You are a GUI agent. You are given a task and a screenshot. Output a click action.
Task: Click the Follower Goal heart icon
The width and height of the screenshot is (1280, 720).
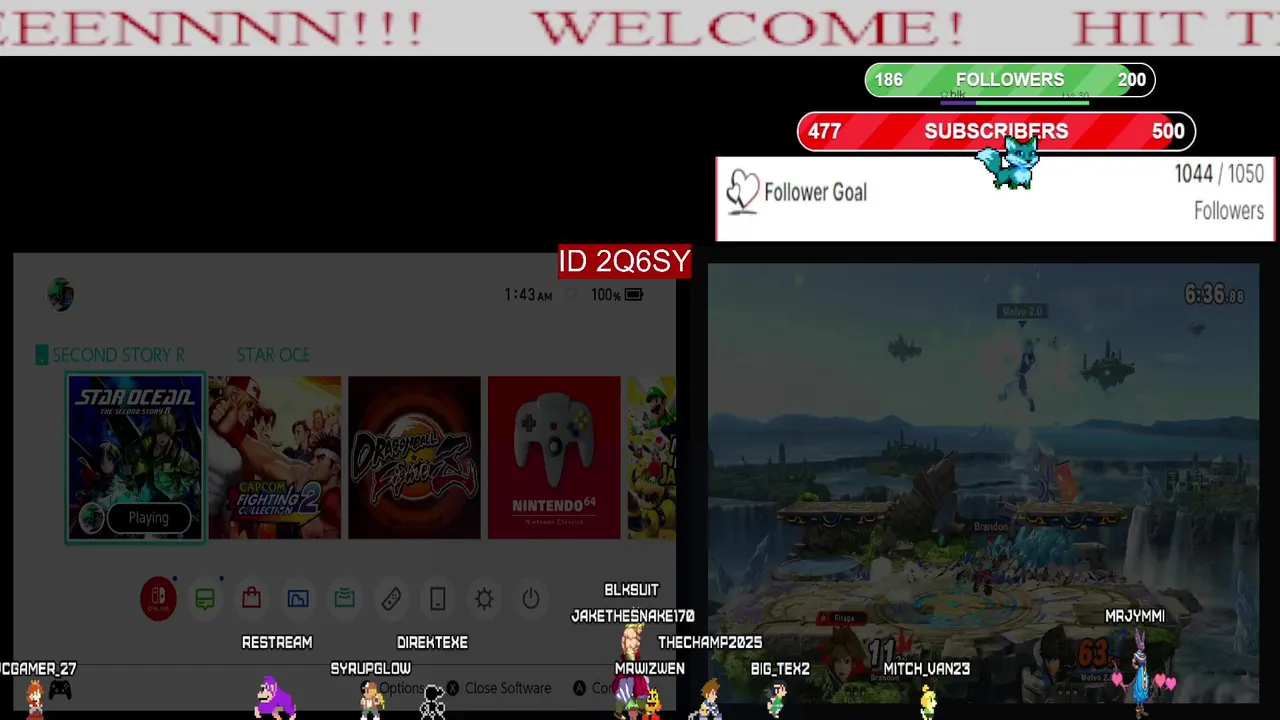coord(742,192)
